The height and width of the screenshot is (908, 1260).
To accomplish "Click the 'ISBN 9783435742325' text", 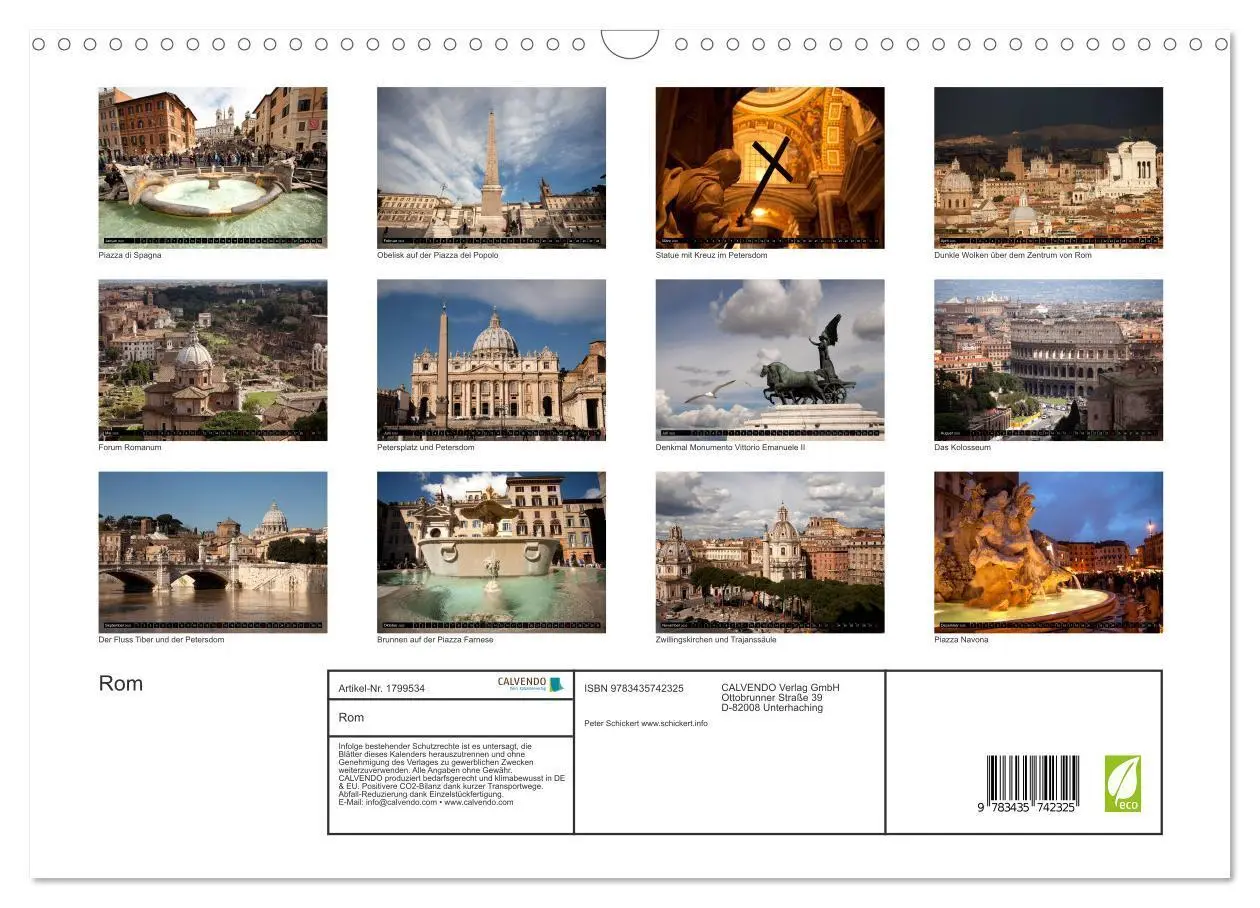I will [634, 688].
